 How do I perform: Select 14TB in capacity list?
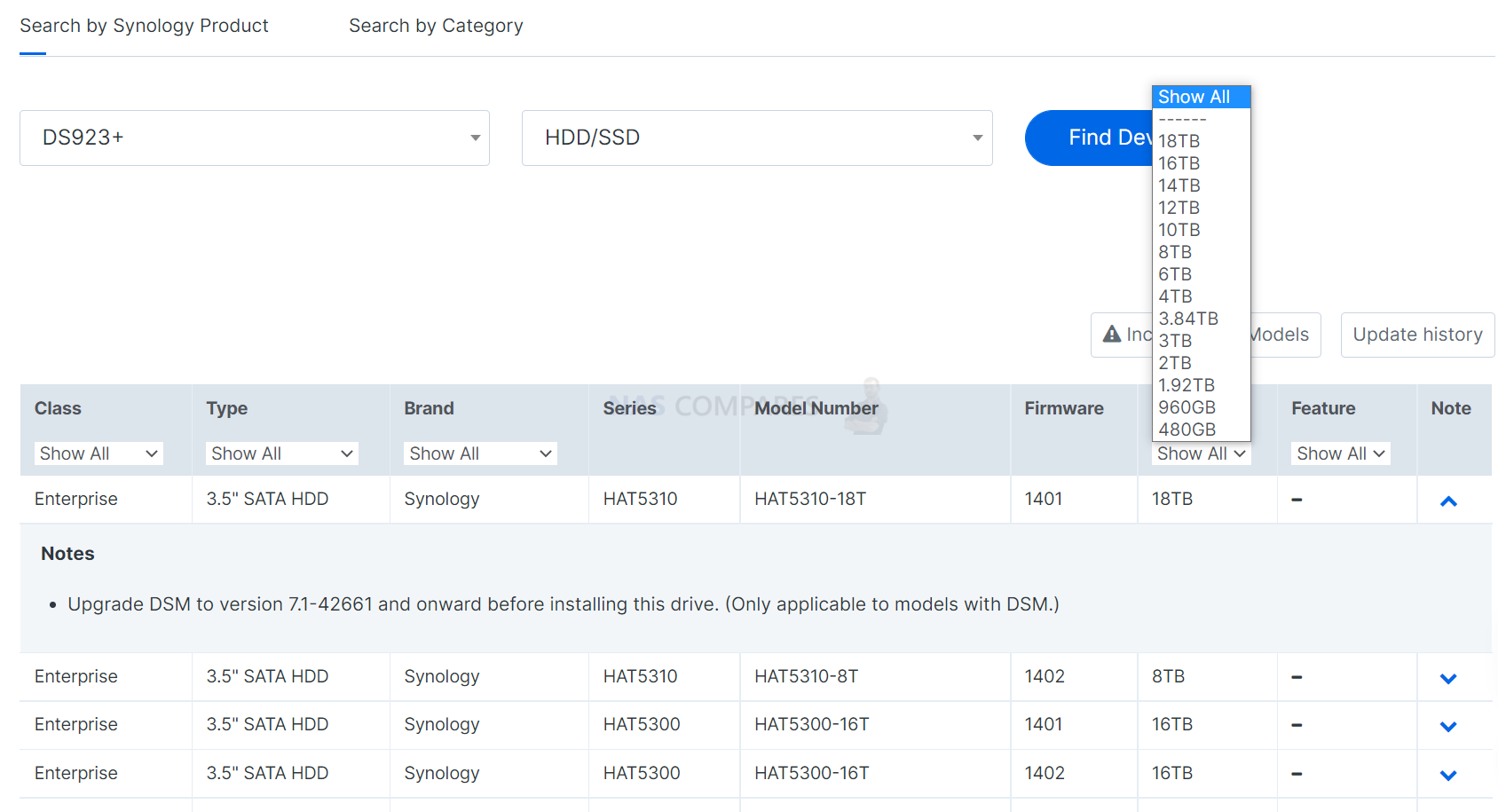[x=1202, y=185]
